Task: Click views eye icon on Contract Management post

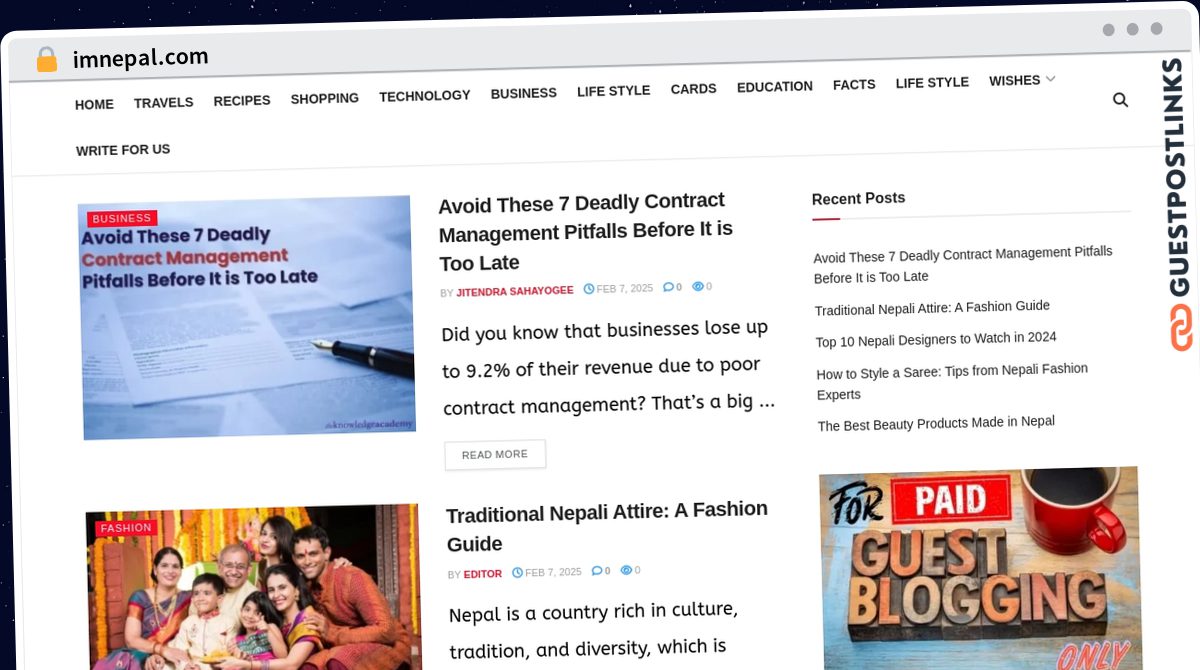Action: pos(698,286)
